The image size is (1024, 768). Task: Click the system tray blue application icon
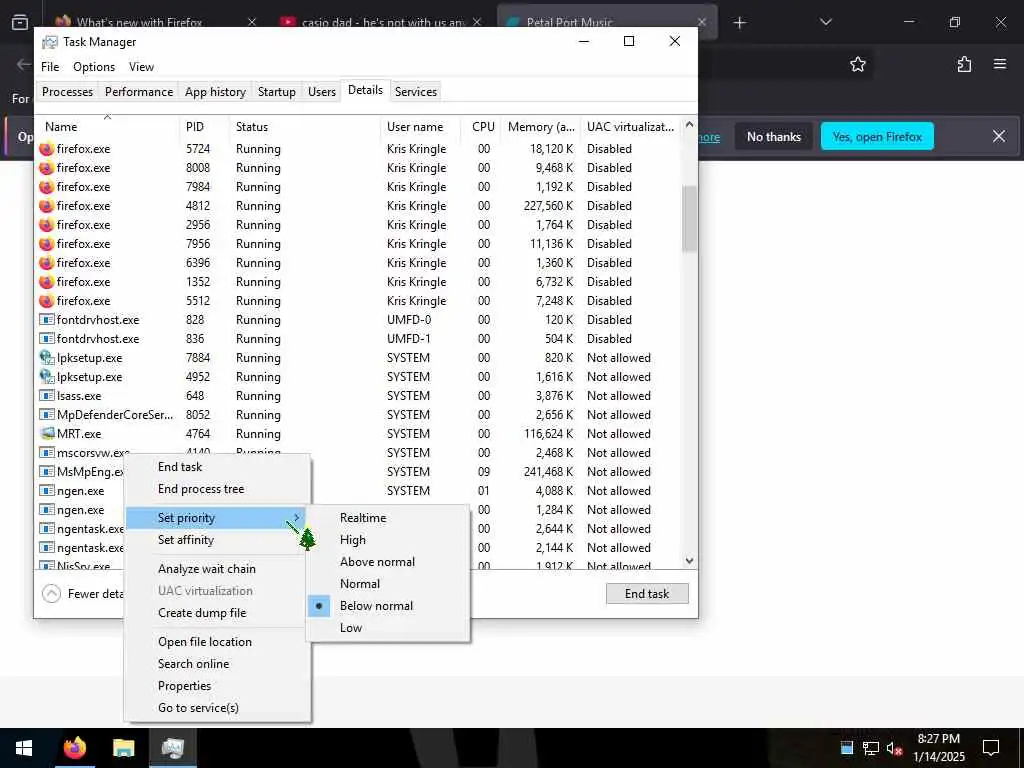pyautogui.click(x=846, y=748)
